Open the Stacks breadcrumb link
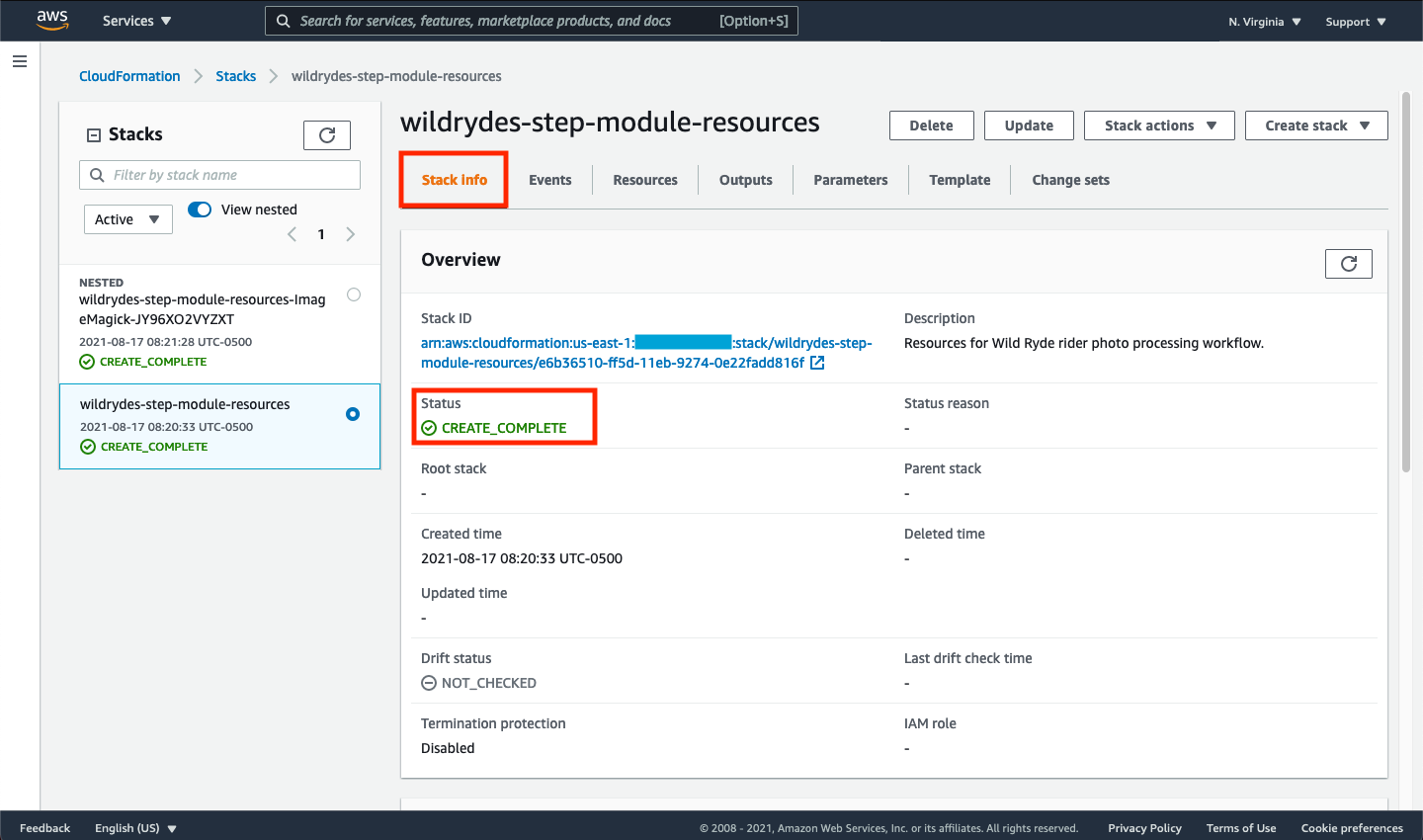 click(x=236, y=76)
